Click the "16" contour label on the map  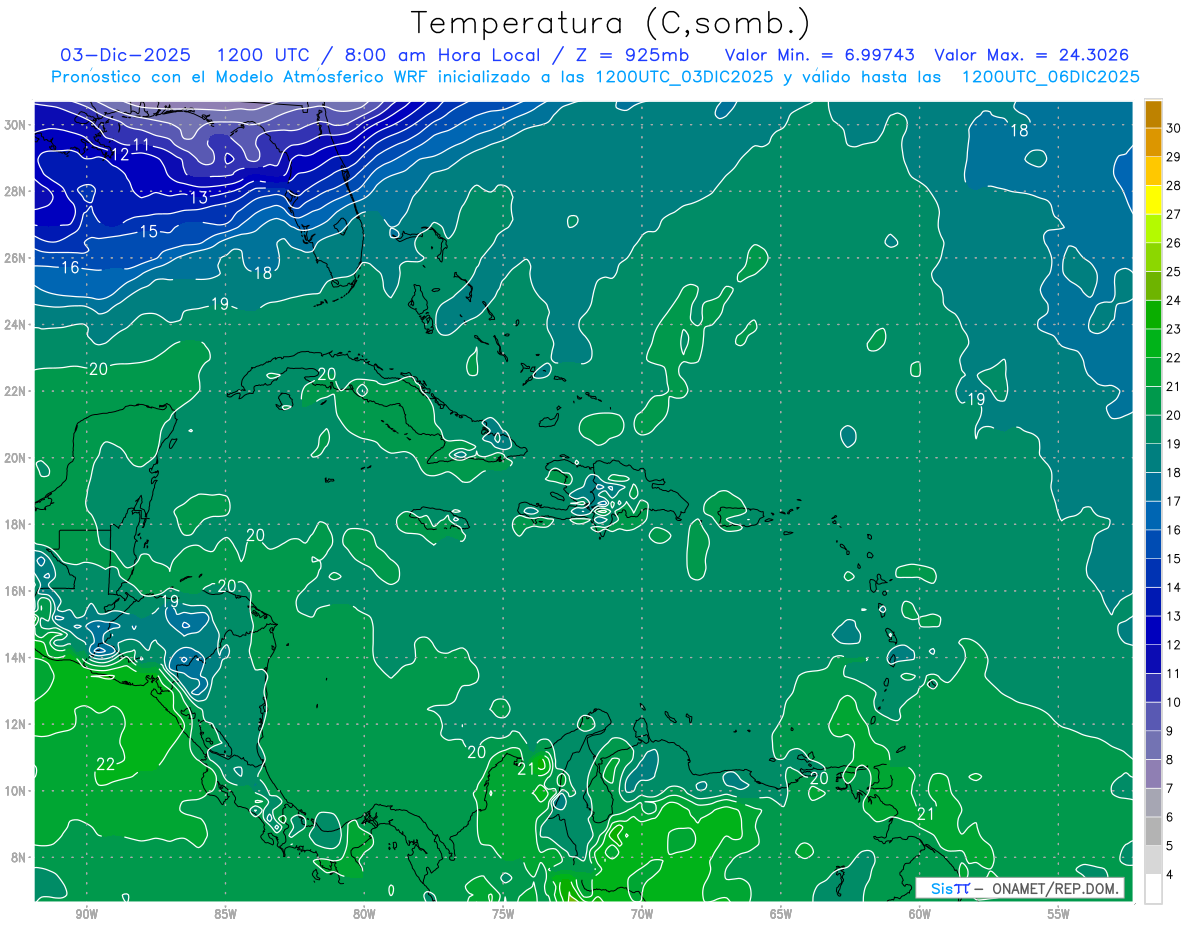pyautogui.click(x=70, y=268)
